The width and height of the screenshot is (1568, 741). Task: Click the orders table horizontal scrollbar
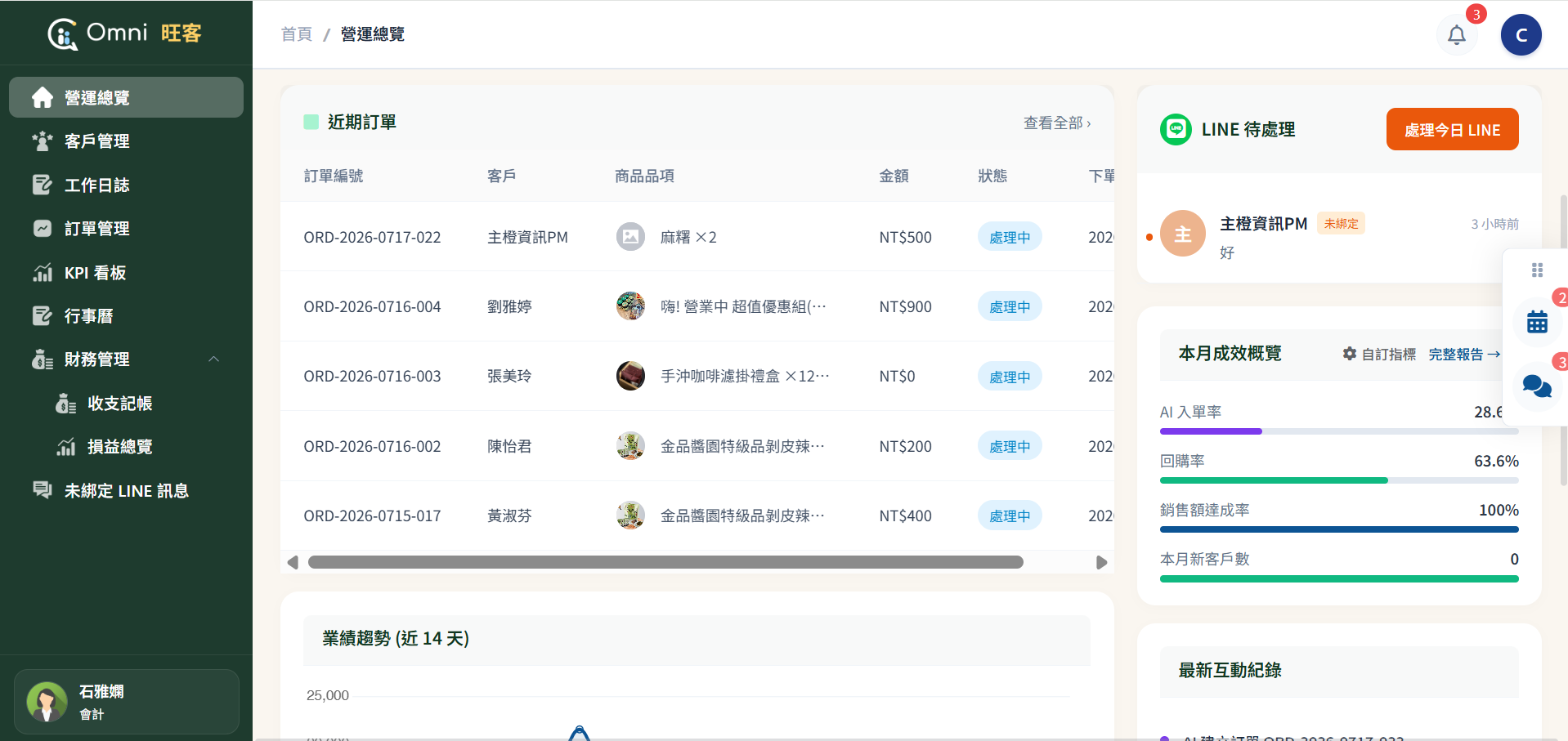pos(665,562)
